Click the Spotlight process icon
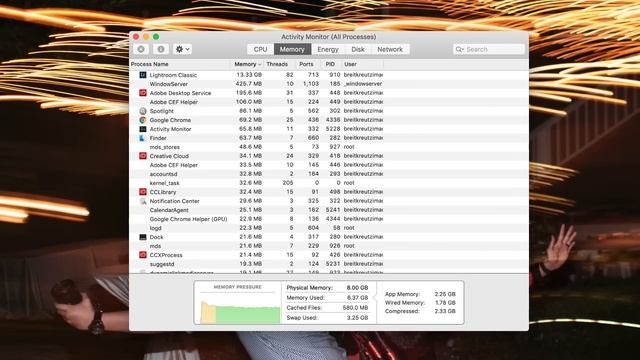Viewport: 640px width, 360px height. coord(142,111)
